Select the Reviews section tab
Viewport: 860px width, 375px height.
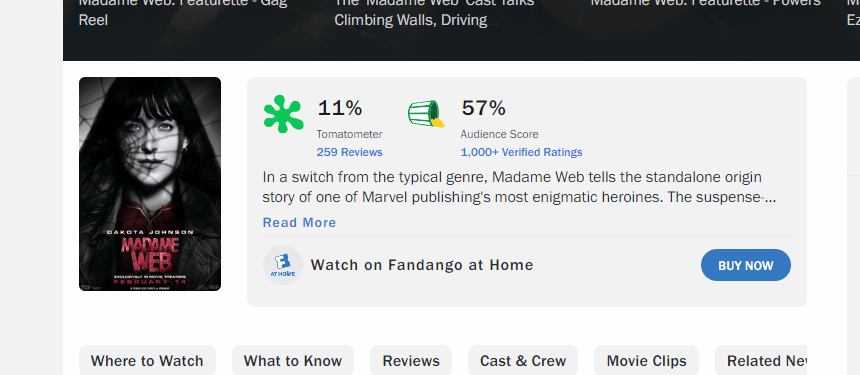[411, 361]
